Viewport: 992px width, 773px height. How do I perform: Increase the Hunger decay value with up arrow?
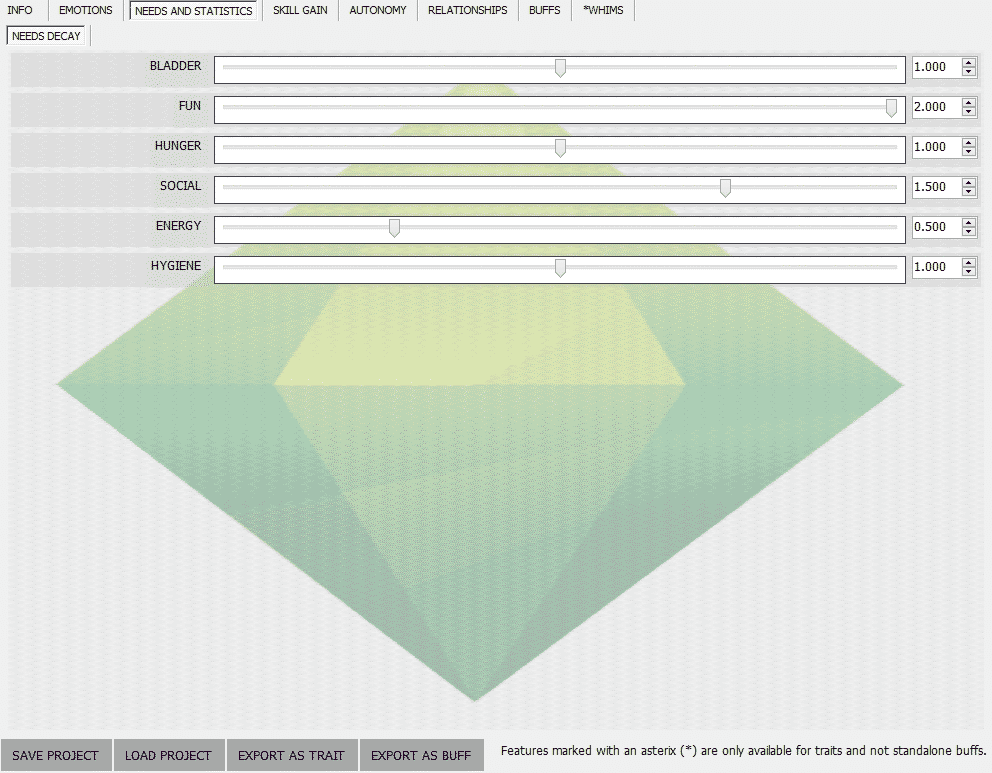pos(968,143)
